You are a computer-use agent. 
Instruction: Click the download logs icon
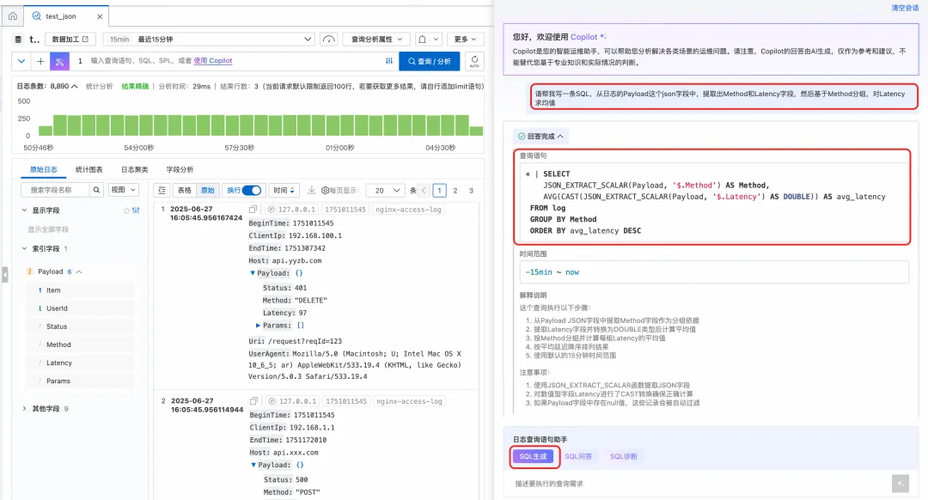click(311, 190)
